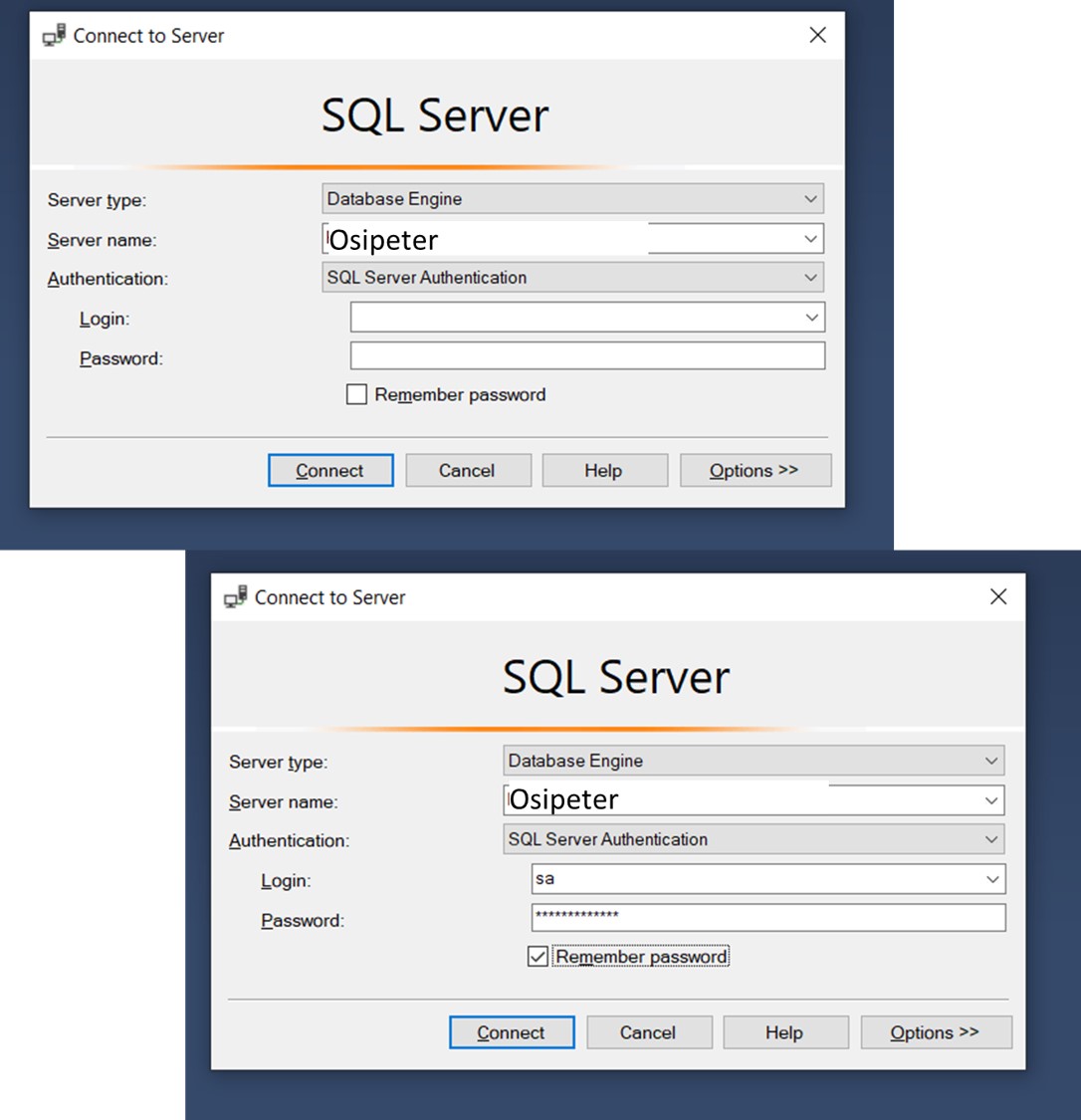Expand Options >> in the upper dialog
Screen dimensions: 1081x1120
point(756,470)
